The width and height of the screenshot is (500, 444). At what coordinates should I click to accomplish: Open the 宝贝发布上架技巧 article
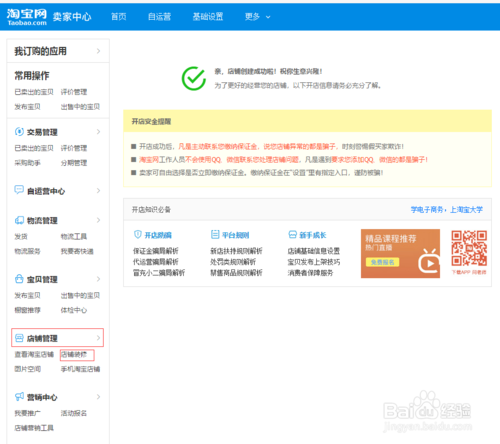pos(314,262)
